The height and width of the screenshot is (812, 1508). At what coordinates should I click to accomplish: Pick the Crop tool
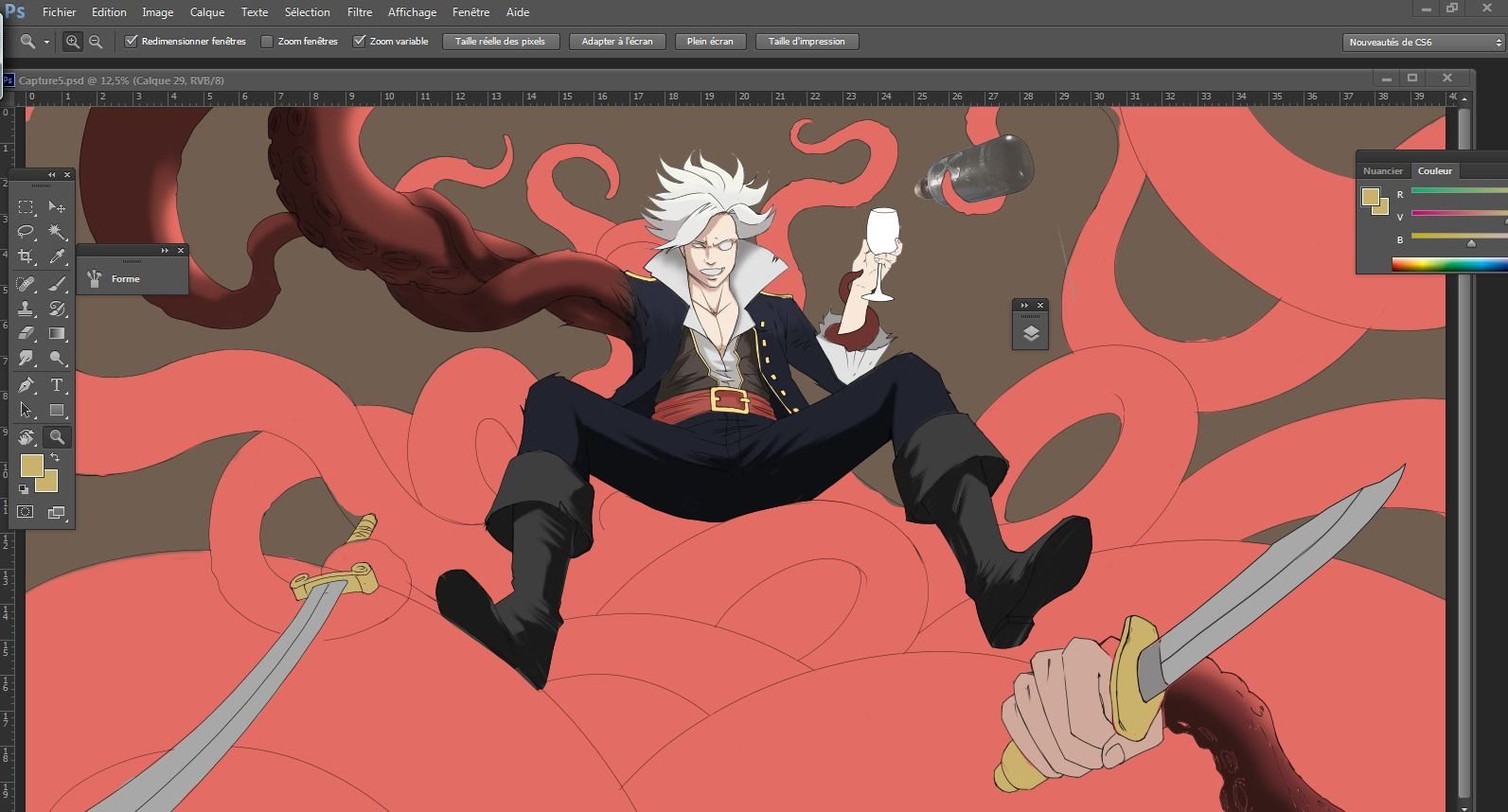(x=27, y=257)
